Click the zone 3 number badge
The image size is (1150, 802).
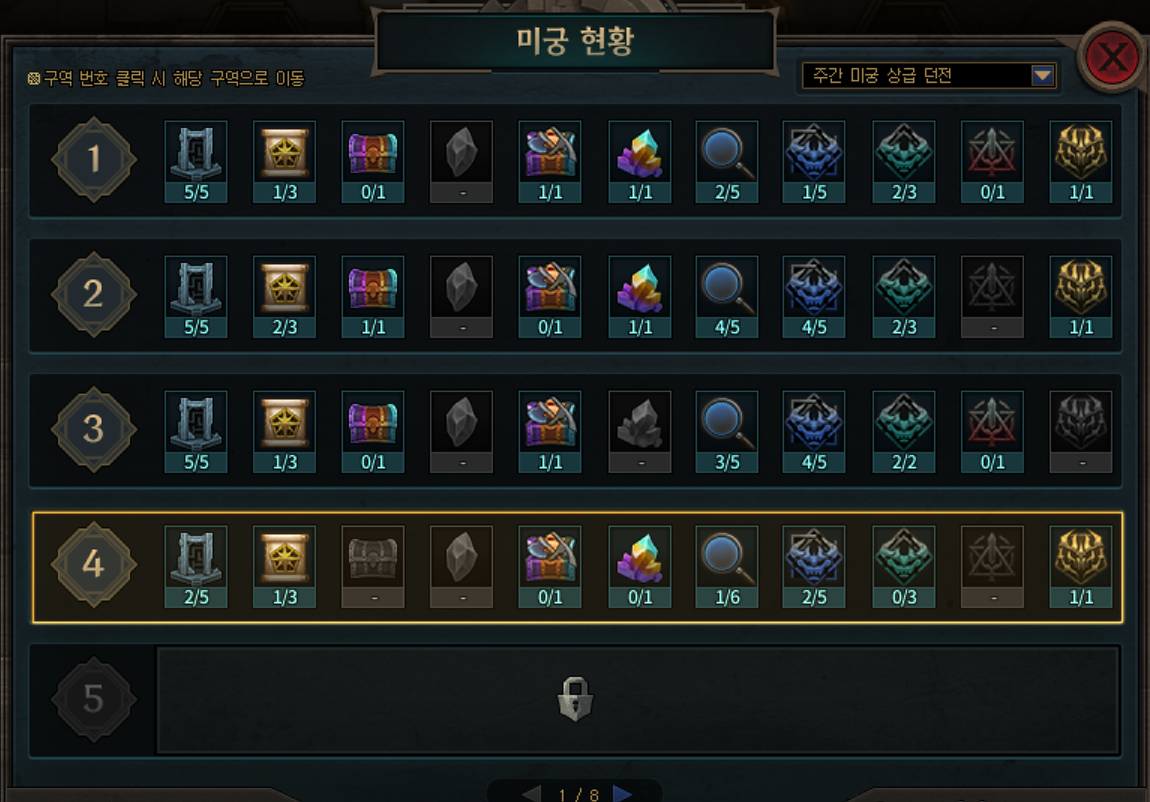pos(94,429)
